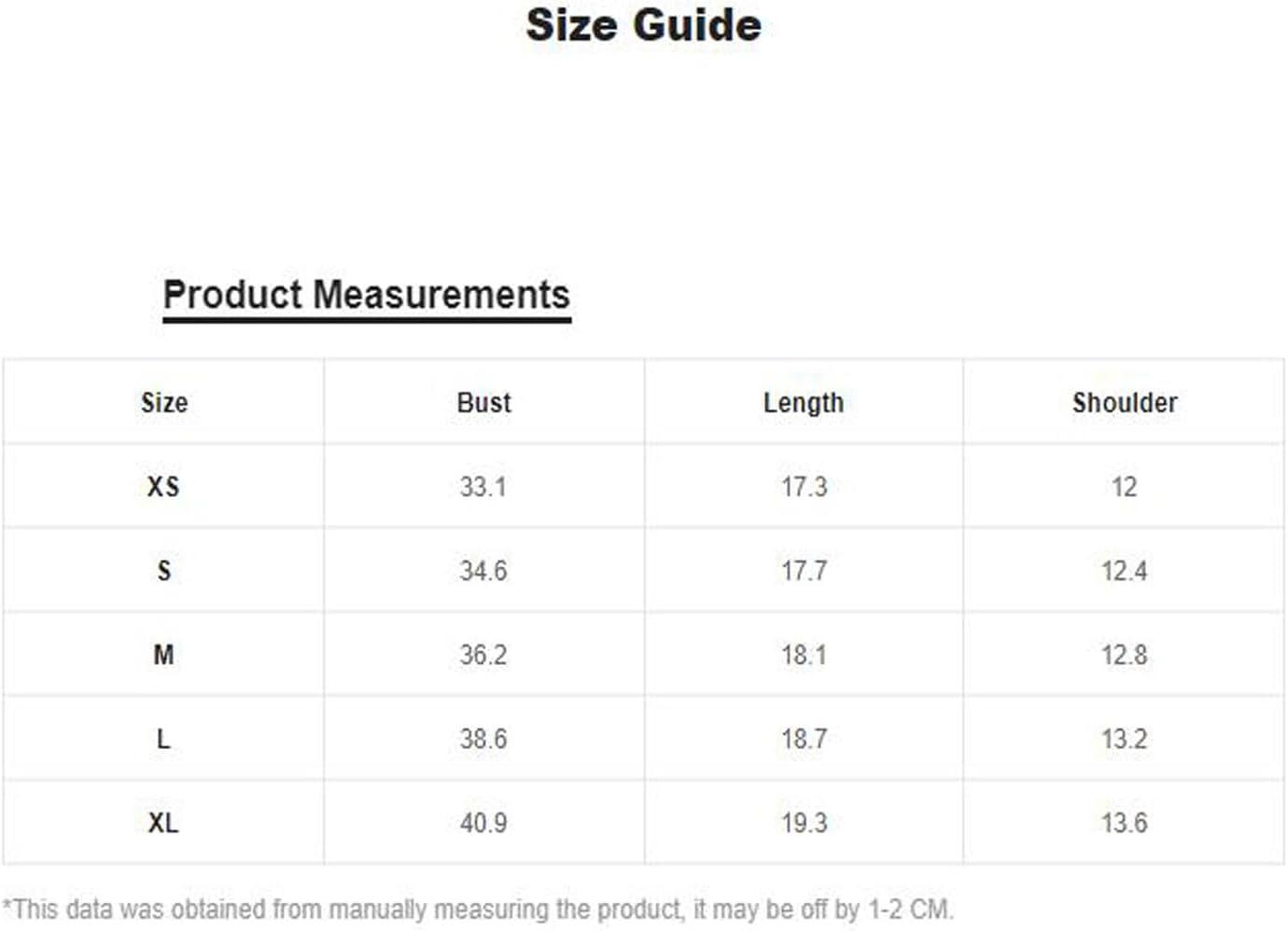Click the Length column header

point(804,403)
